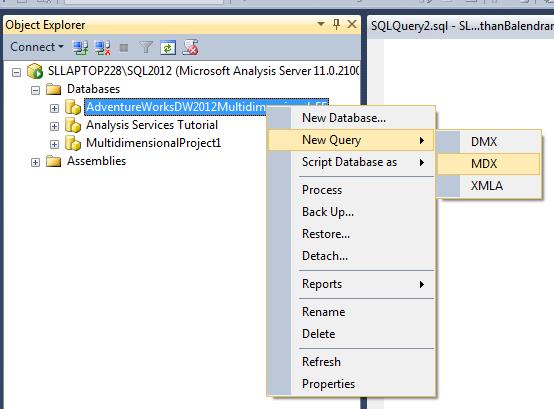Click the Filter funnel icon
The height and width of the screenshot is (409, 554).
pos(146,47)
